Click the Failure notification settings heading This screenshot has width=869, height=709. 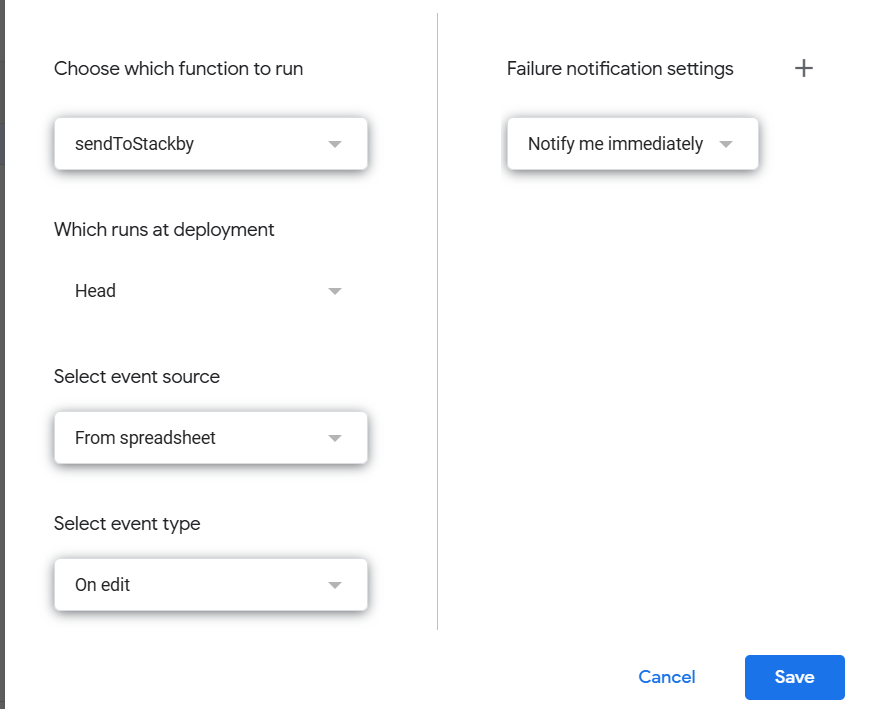[620, 69]
